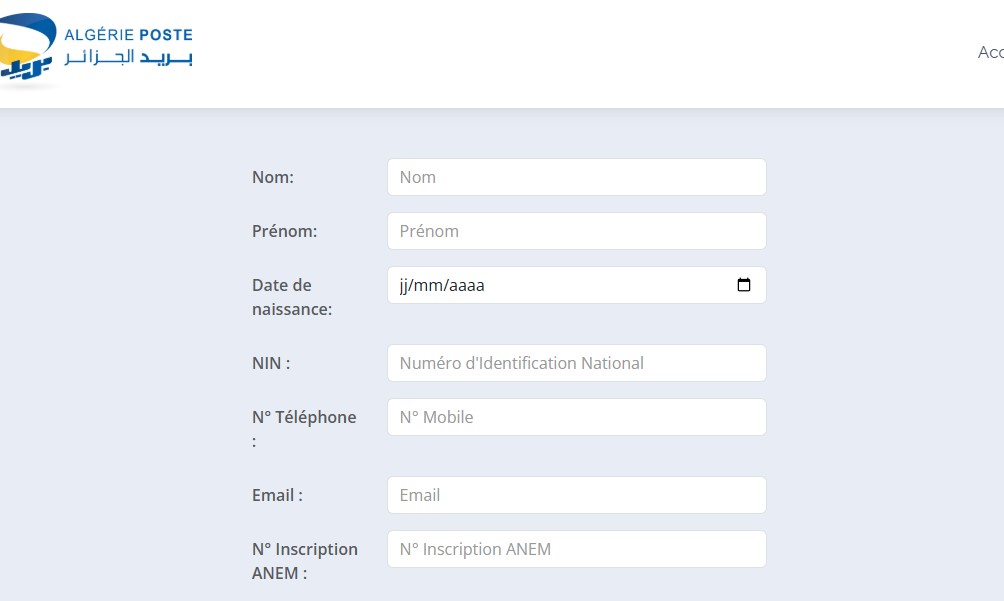Select the month (mm) segment of birth date
This screenshot has width=1004, height=601.
[427, 285]
